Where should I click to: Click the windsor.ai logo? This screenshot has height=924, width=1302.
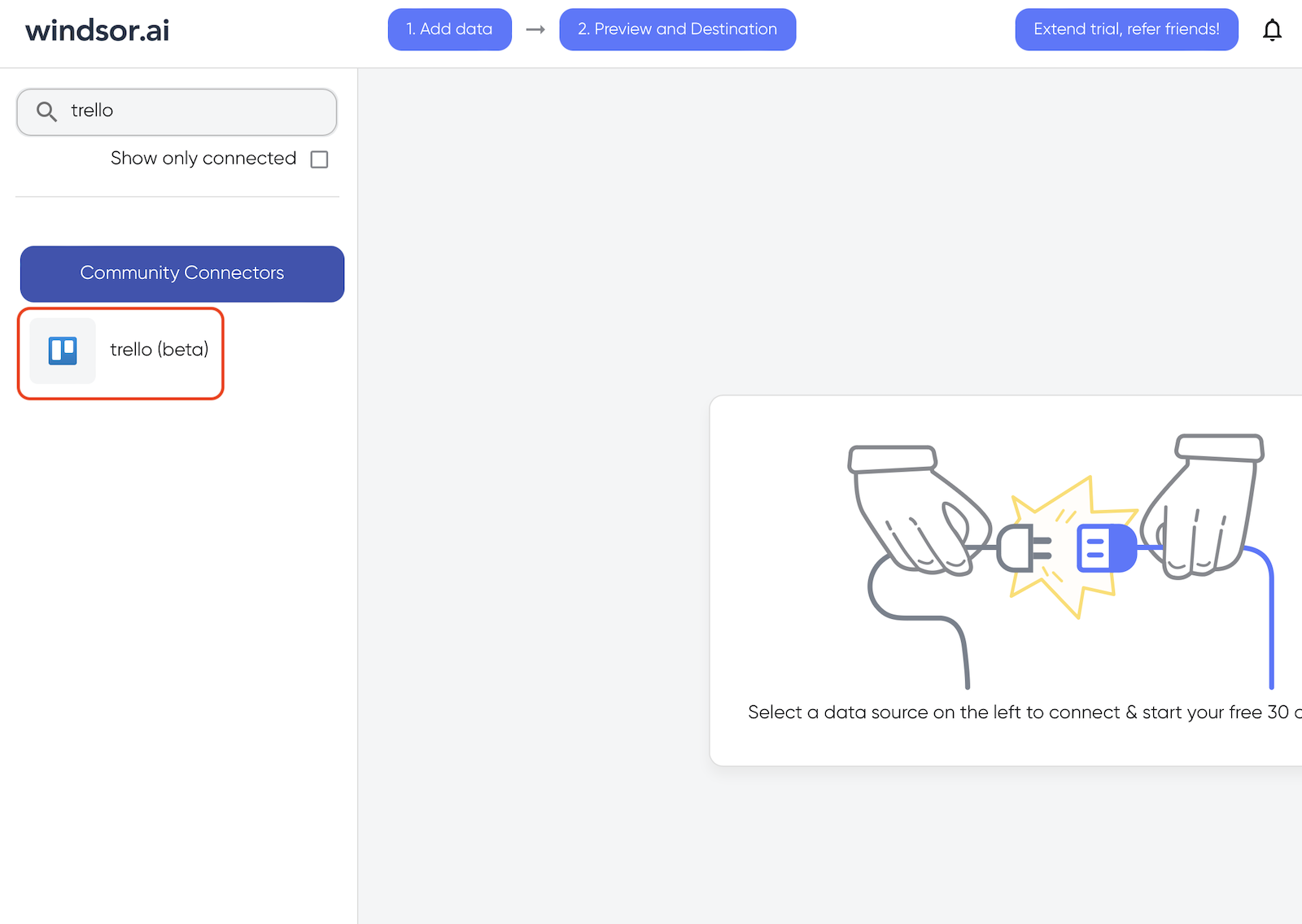click(97, 30)
